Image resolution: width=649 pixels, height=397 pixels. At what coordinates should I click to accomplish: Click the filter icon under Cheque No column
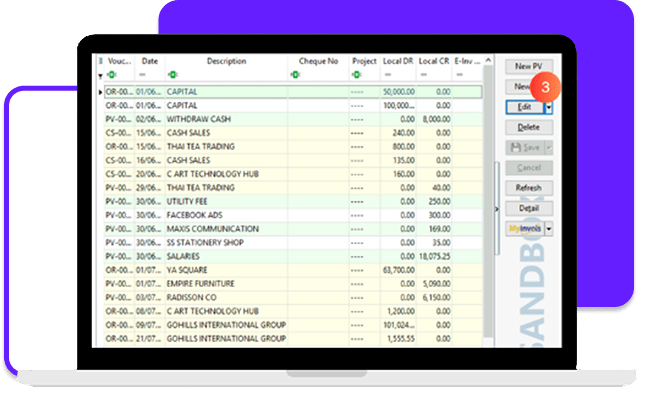[x=295, y=75]
